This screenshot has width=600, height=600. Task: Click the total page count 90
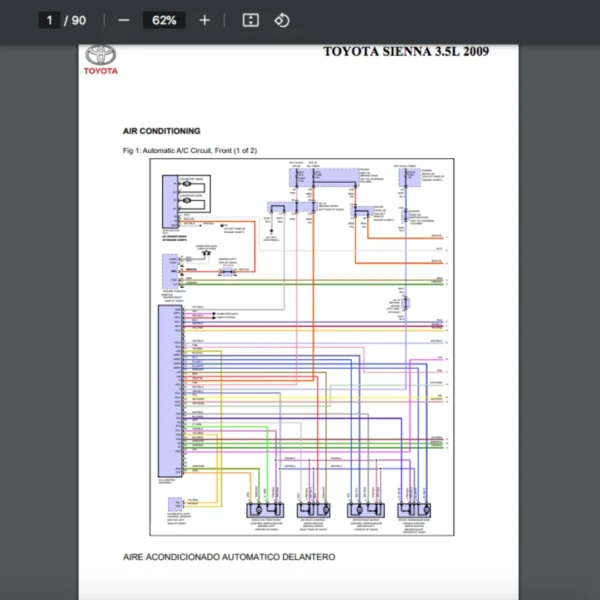coord(79,20)
